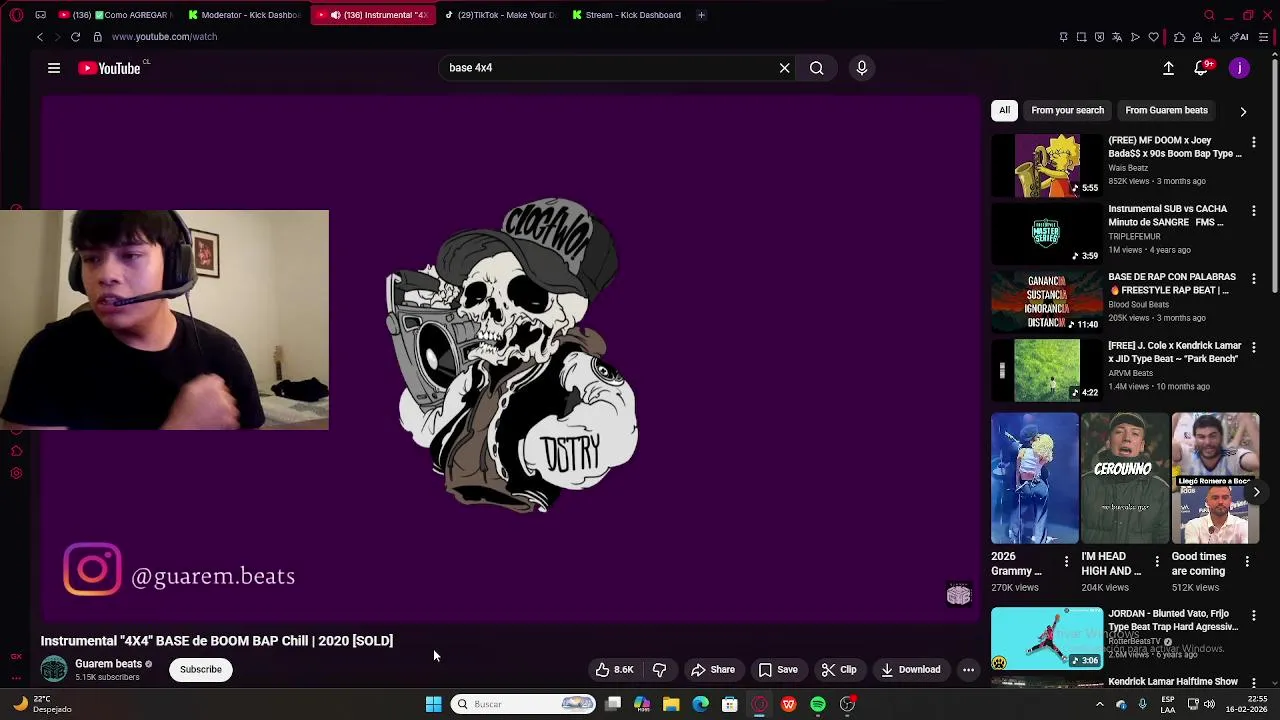Open the browser AI assistant button
The width and height of the screenshot is (1280, 720).
1239,37
